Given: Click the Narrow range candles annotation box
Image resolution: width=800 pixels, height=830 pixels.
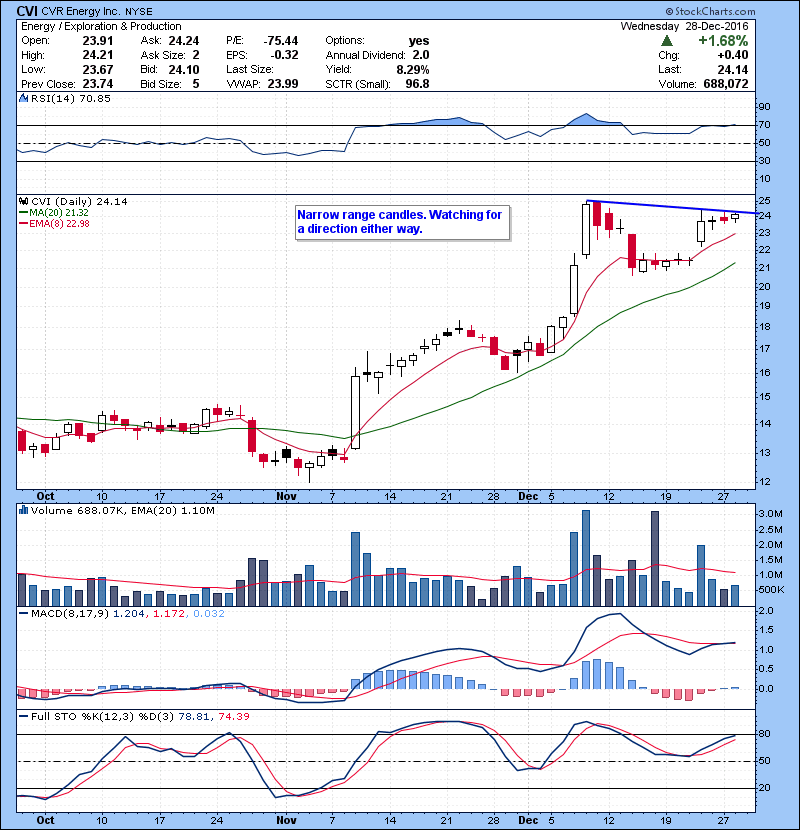Looking at the screenshot, I should point(403,222).
